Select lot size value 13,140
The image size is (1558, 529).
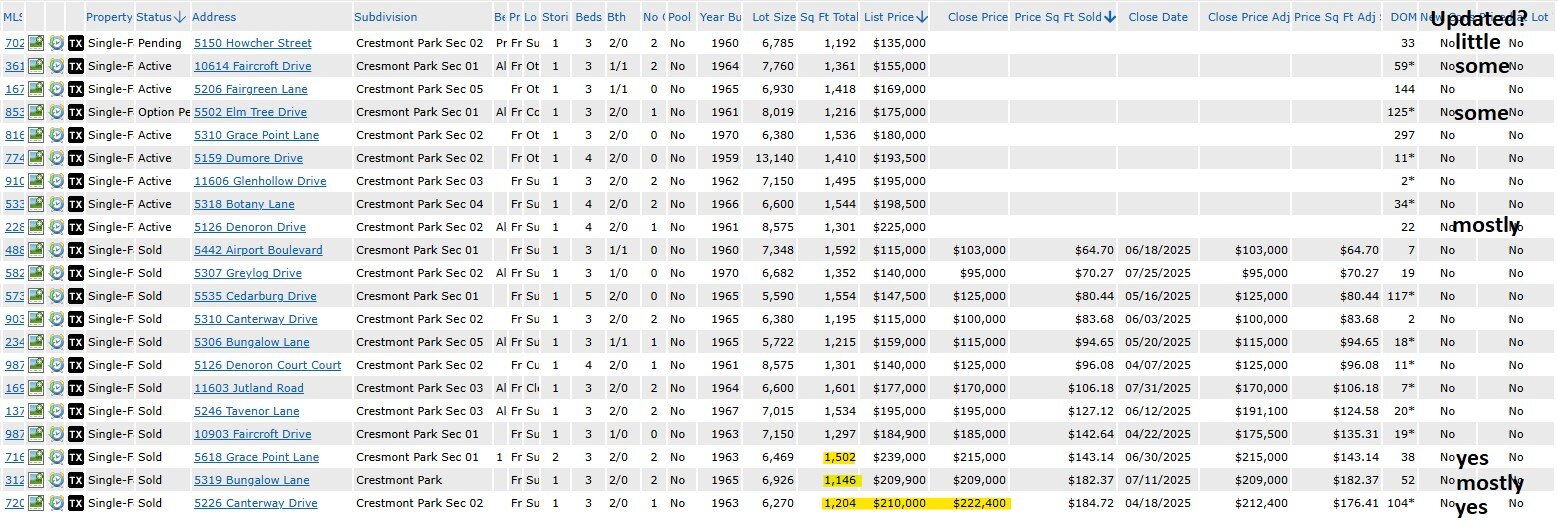coord(774,158)
